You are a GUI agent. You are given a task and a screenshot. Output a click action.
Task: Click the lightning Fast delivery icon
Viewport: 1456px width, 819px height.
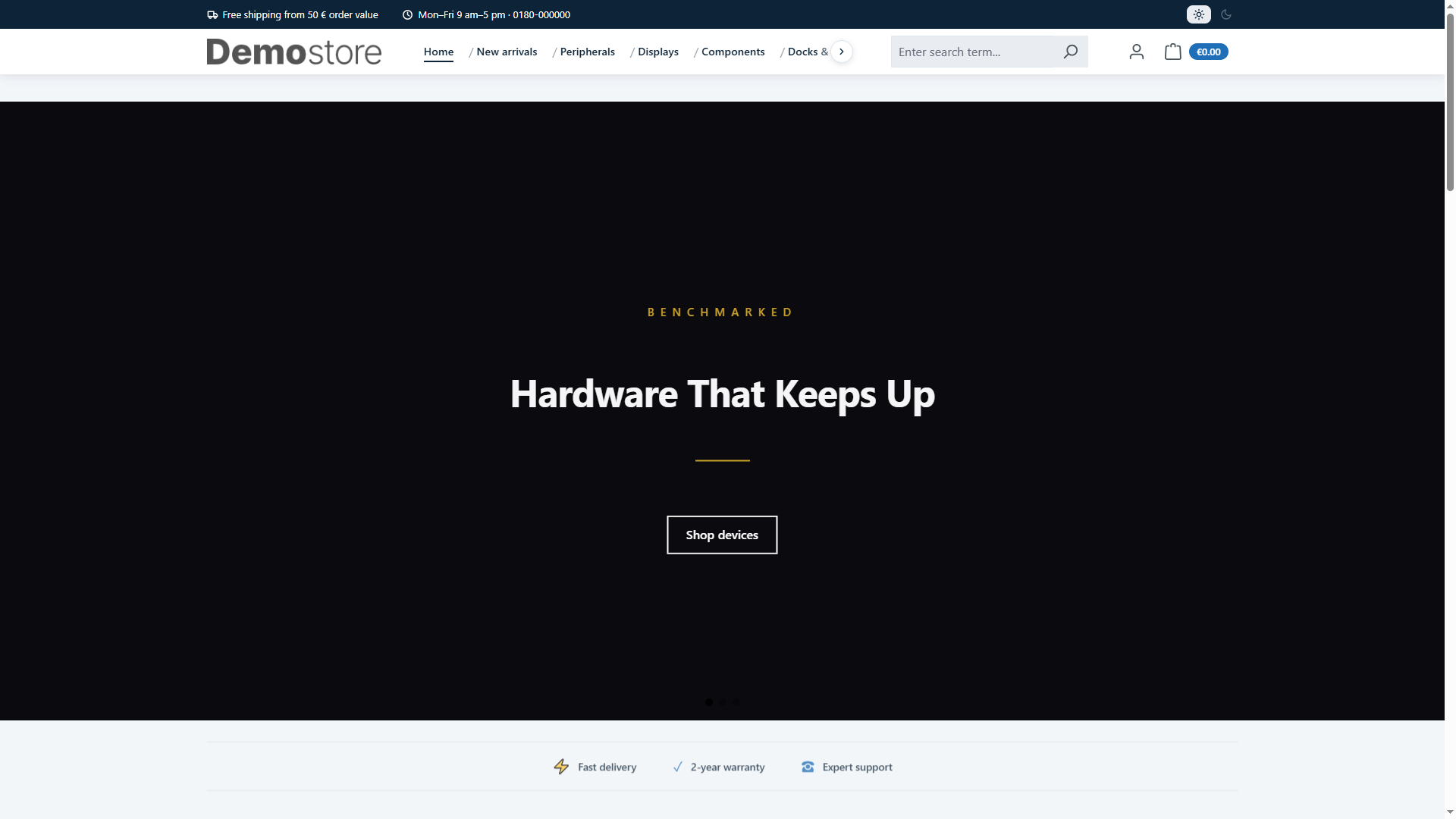[x=561, y=767]
